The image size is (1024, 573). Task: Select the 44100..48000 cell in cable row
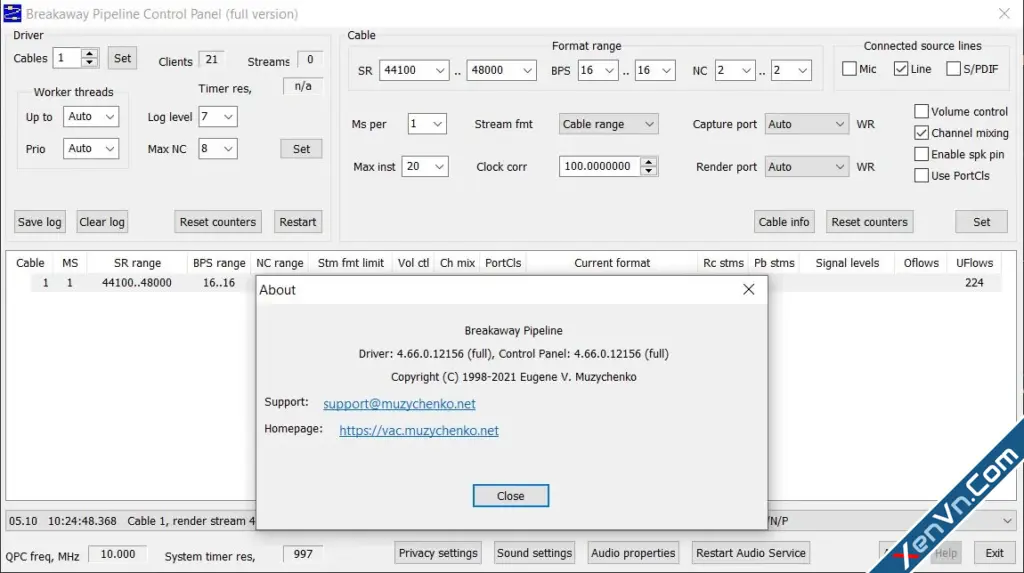point(137,283)
